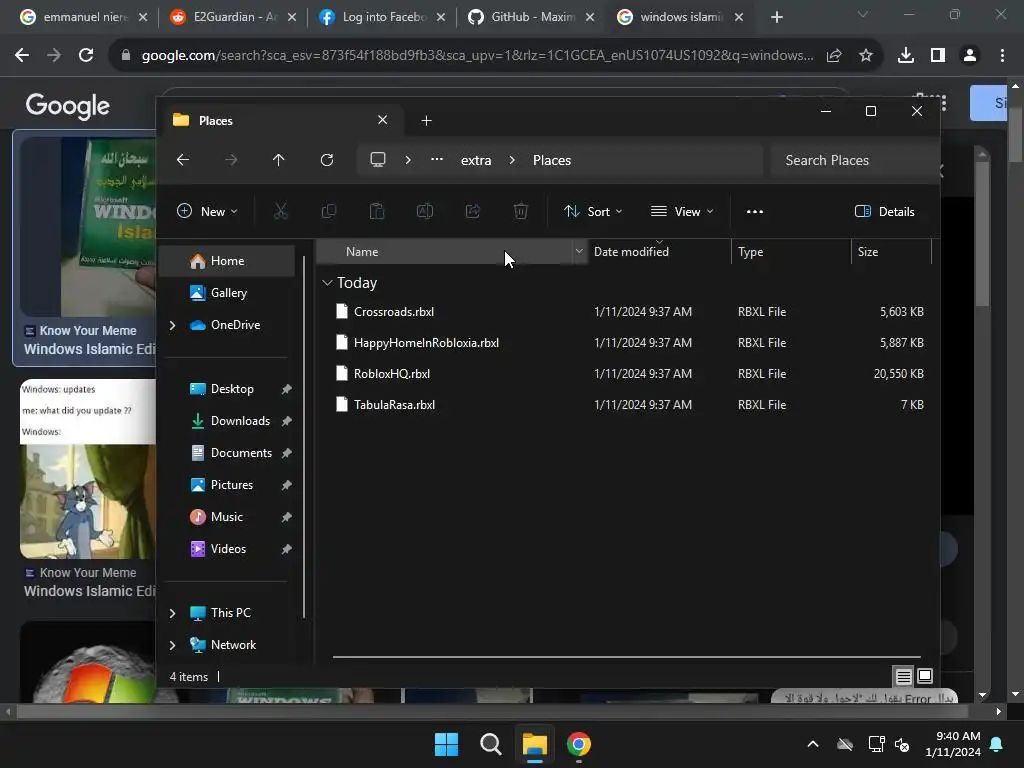This screenshot has height=768, width=1024.
Task: Click extra in breadcrumb path
Action: [x=476, y=160]
